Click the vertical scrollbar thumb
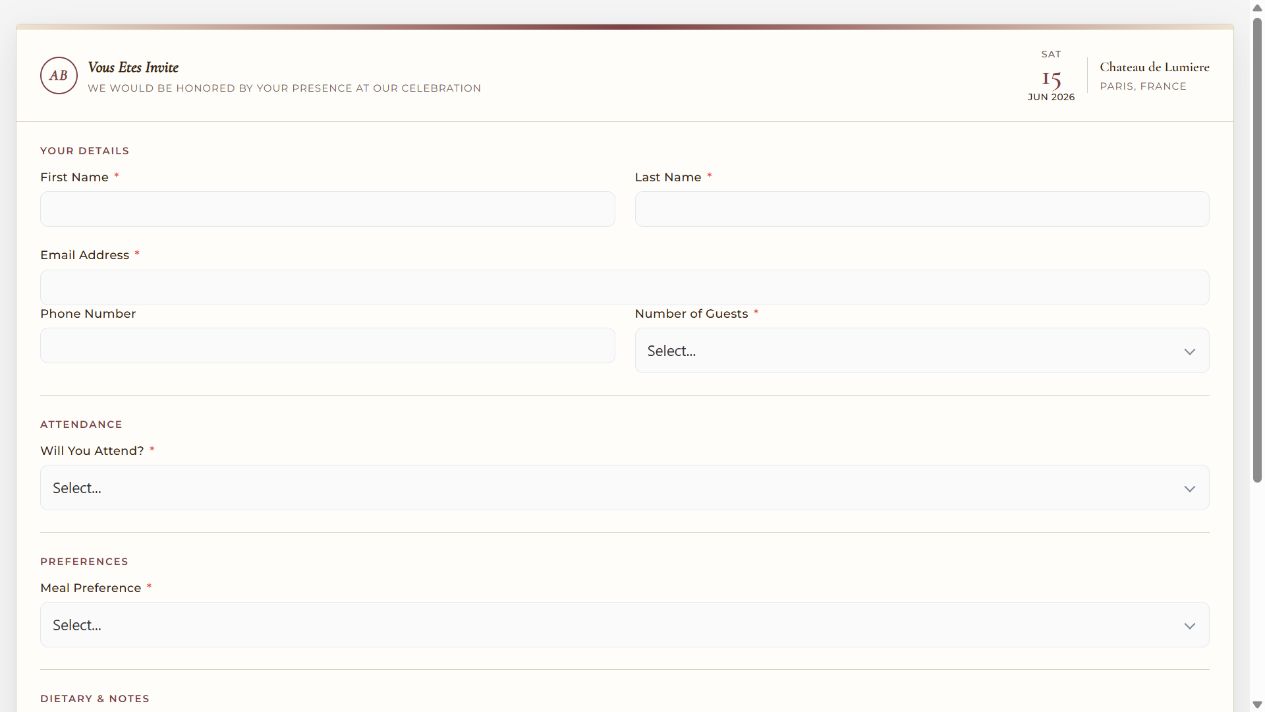This screenshot has width=1265, height=712. pos(1257,249)
